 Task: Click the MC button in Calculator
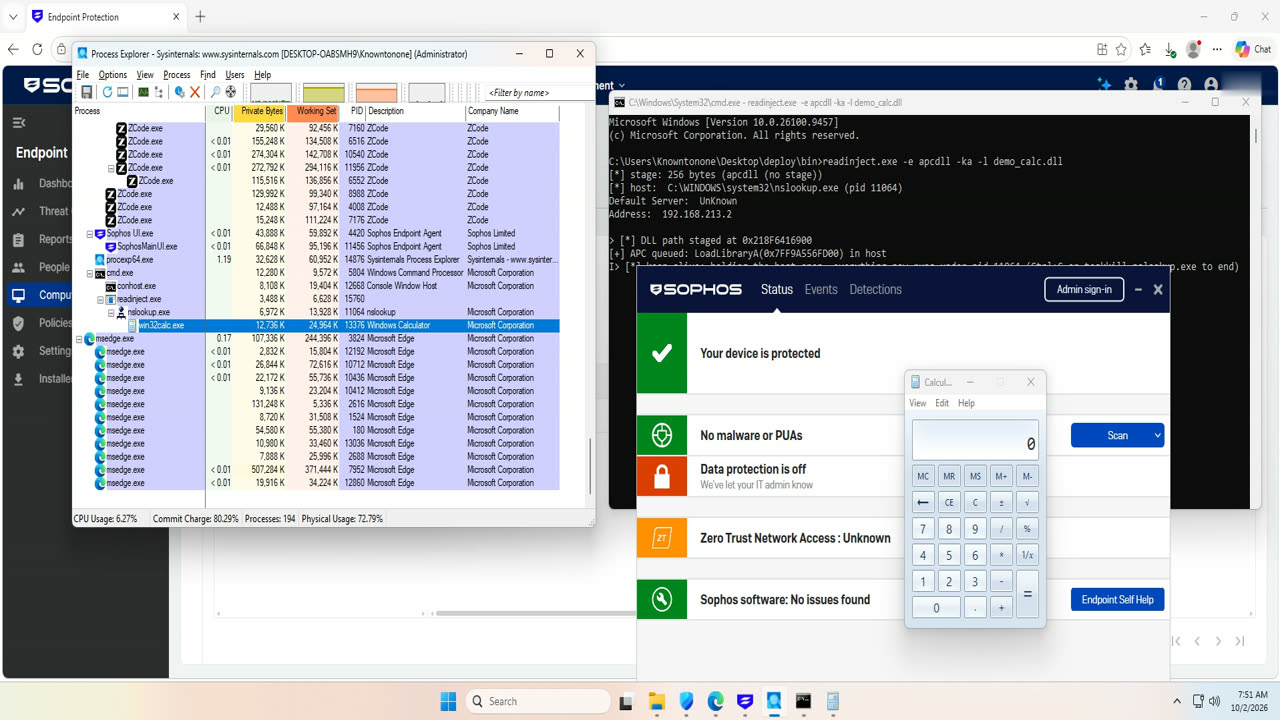click(x=923, y=476)
